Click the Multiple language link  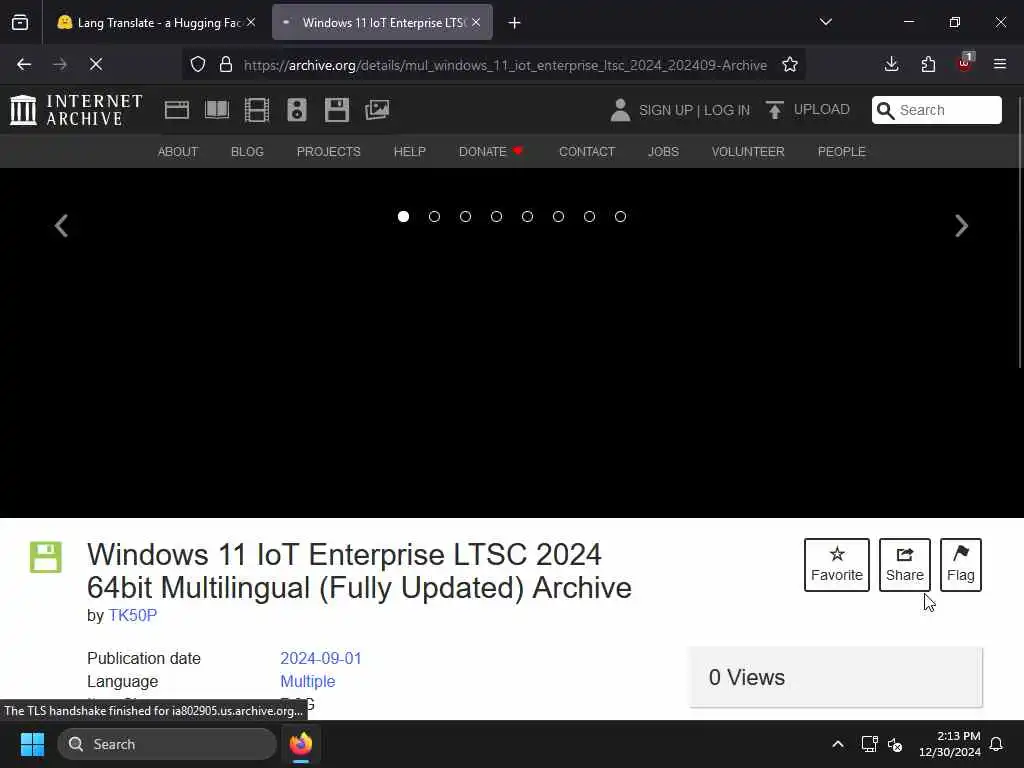[x=308, y=681]
